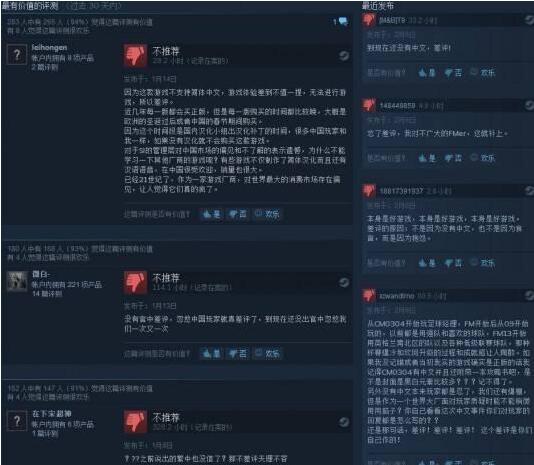534x465 pixels.
Task: Open 最有价值的评测 section heading
Action: coord(30,5)
